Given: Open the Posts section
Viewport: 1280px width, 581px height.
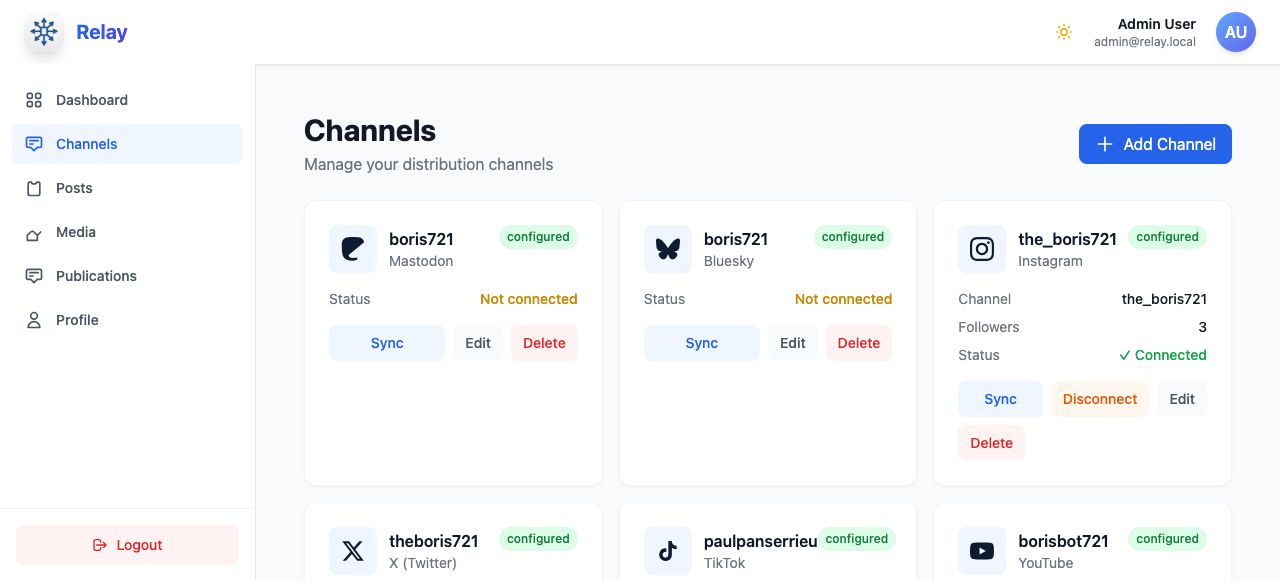Looking at the screenshot, I should click(74, 188).
